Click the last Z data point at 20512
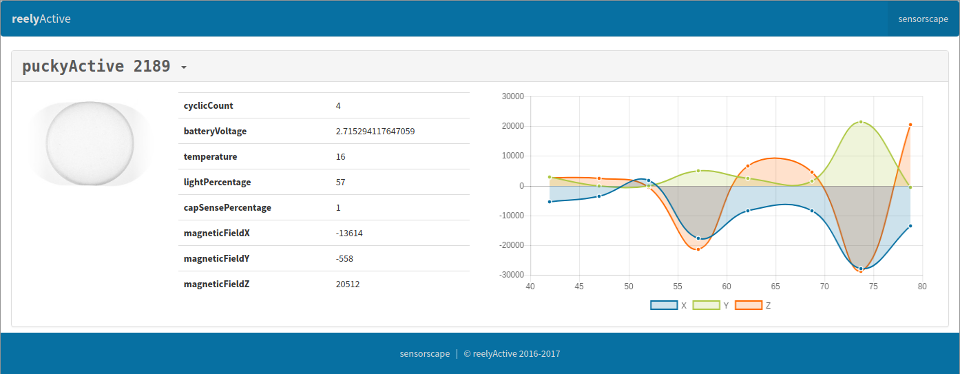 (910, 125)
